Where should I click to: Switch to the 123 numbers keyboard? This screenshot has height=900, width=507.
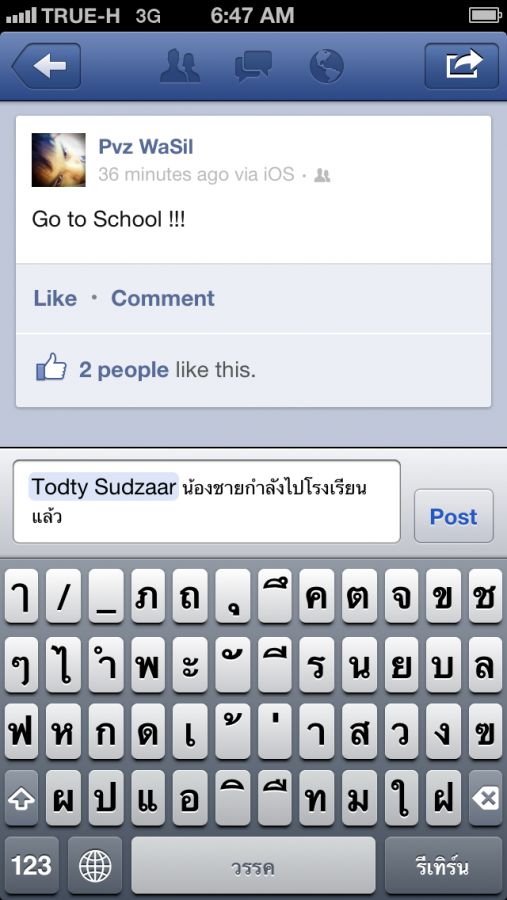click(x=32, y=866)
